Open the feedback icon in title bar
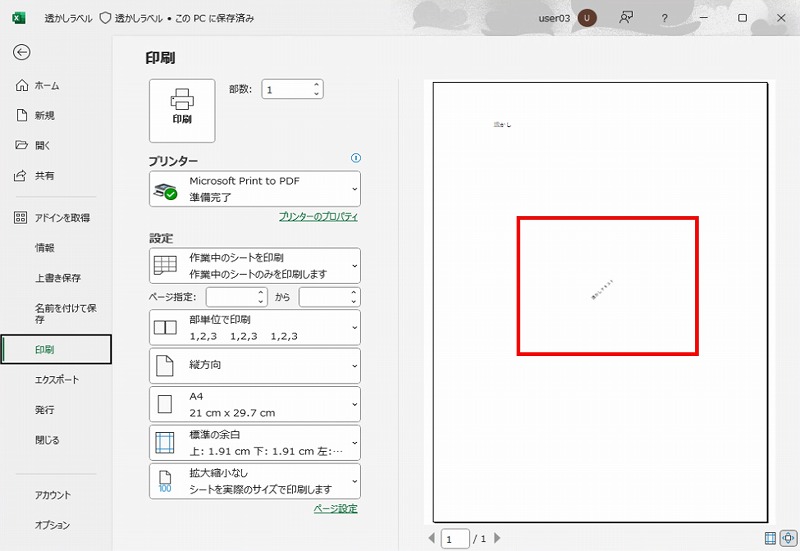The width and height of the screenshot is (800, 551). click(x=626, y=18)
